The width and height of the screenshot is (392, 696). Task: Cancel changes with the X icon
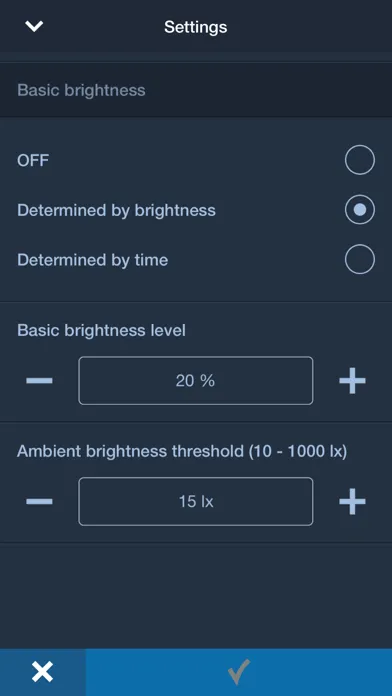click(43, 672)
